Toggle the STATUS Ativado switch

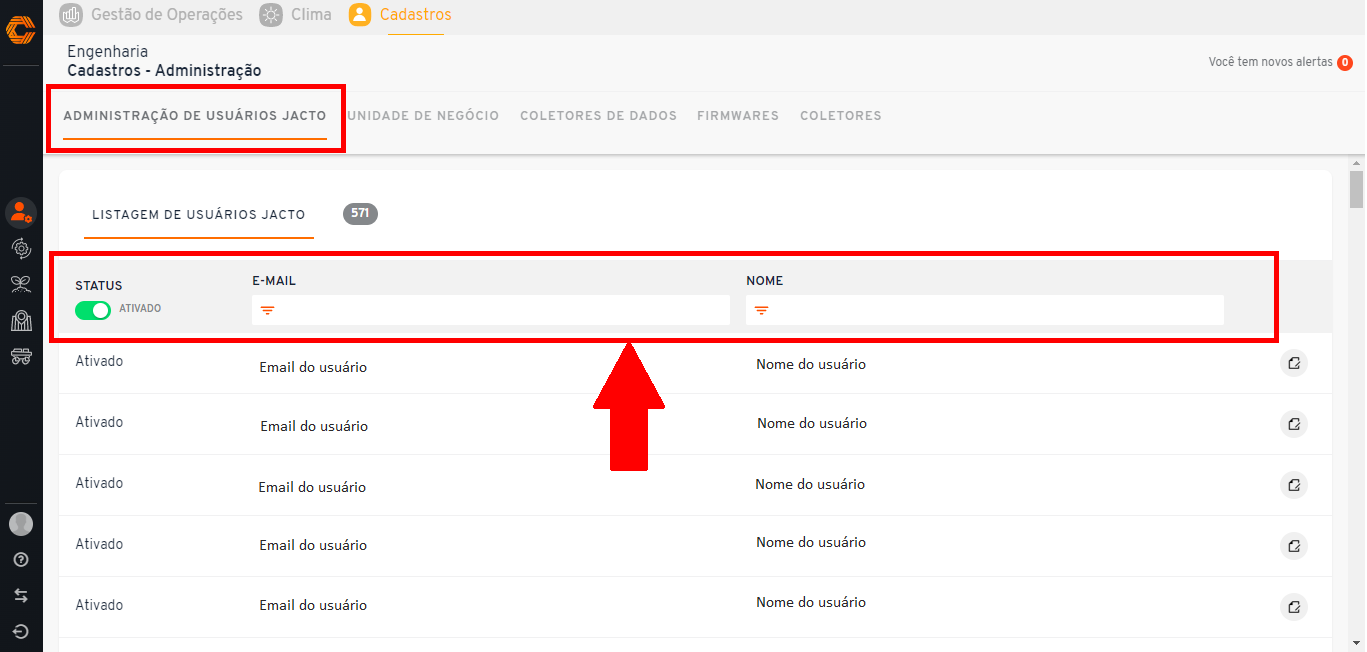click(93, 310)
